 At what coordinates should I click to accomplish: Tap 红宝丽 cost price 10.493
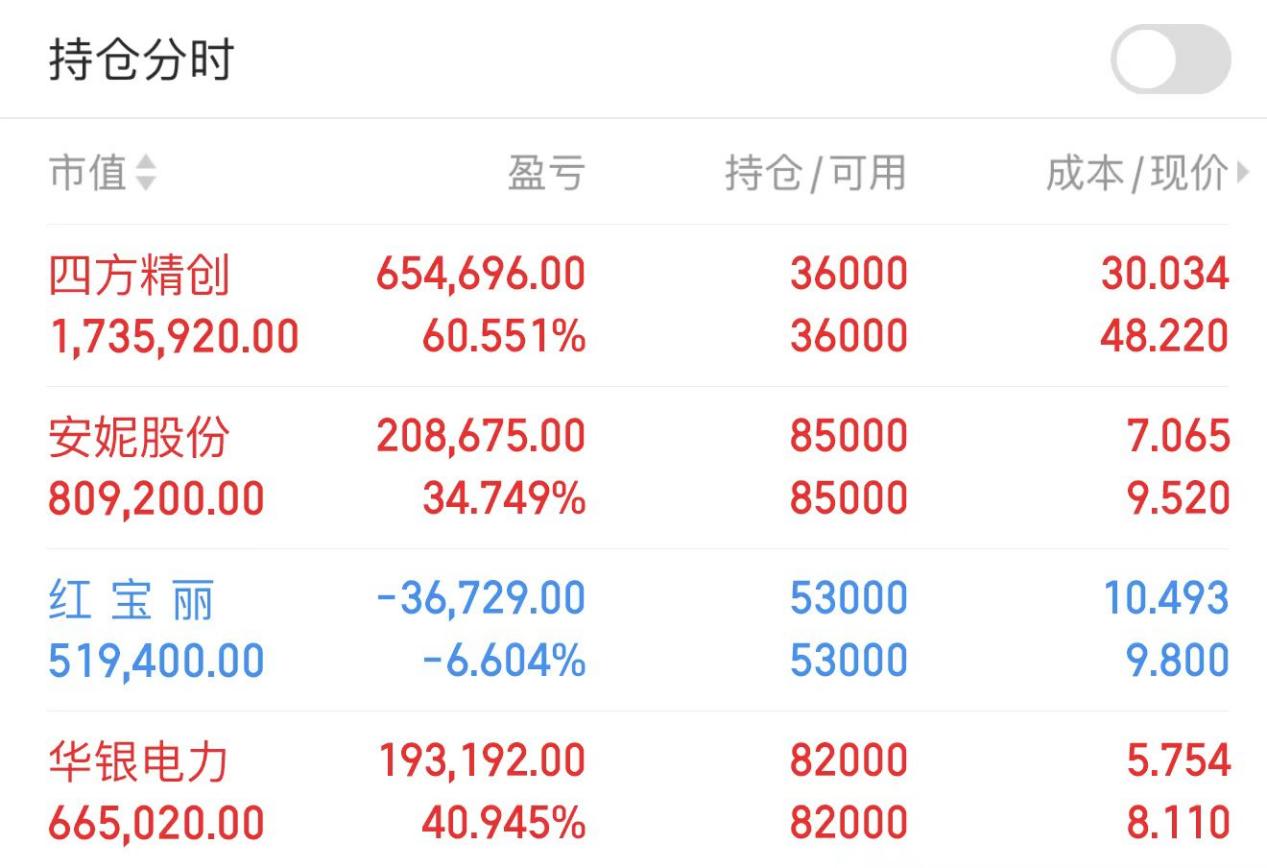tap(1166, 599)
